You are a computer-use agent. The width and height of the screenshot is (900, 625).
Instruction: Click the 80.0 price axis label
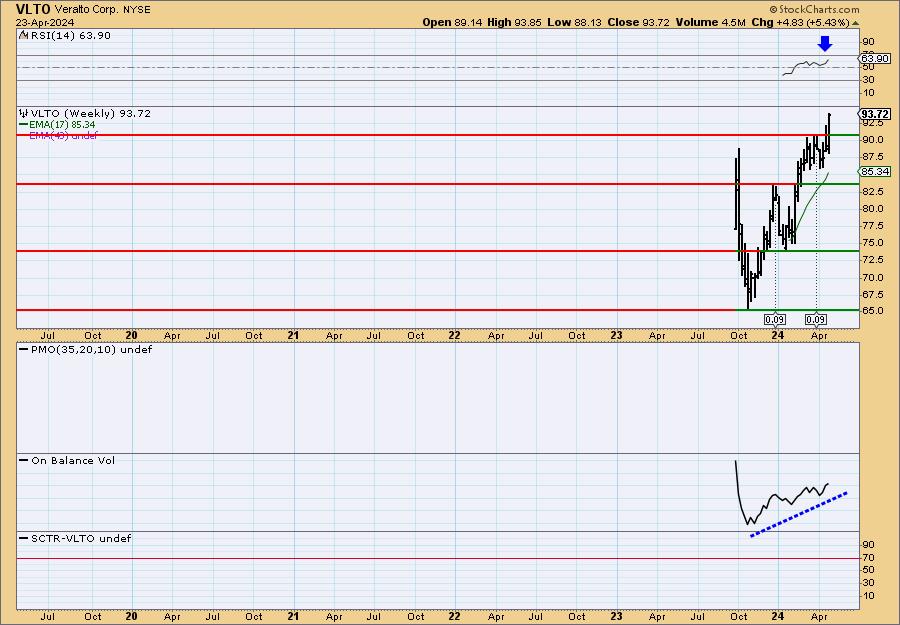pyautogui.click(x=873, y=208)
